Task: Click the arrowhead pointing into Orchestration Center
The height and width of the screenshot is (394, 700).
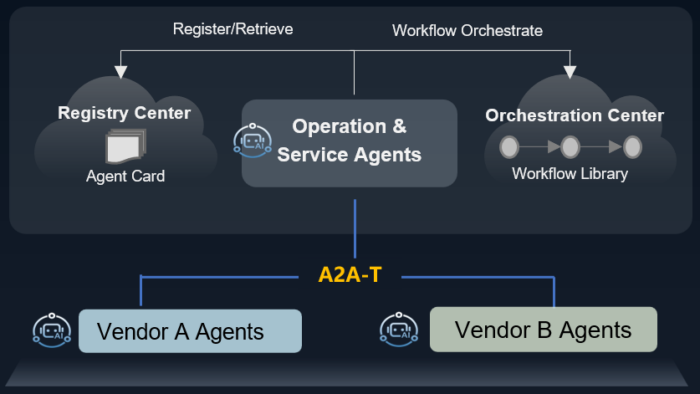Action: (x=570, y=72)
